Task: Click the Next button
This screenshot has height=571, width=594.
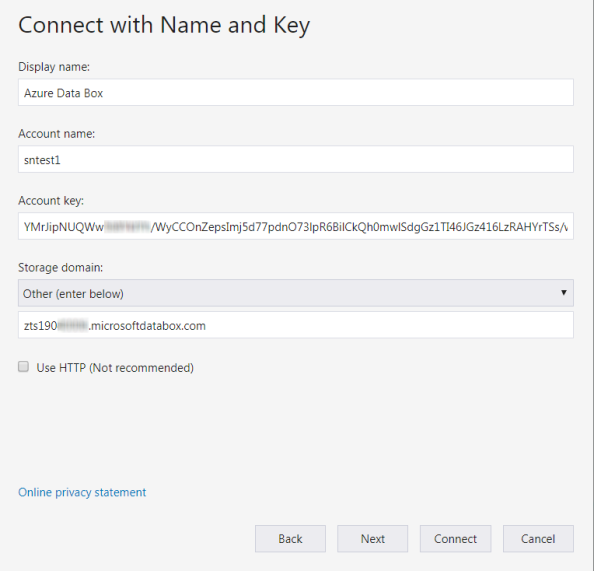Action: click(372, 539)
